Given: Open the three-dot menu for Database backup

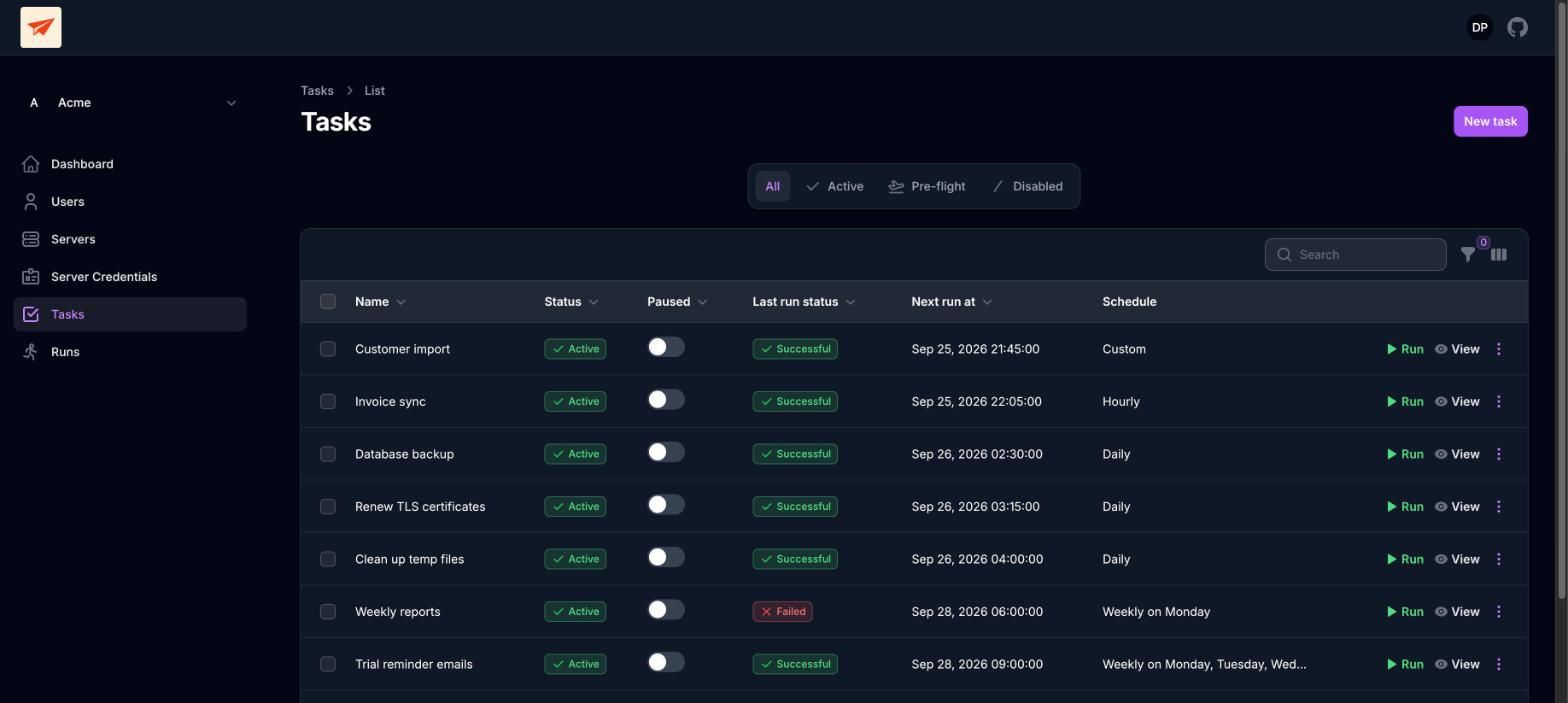Looking at the screenshot, I should (x=1498, y=454).
